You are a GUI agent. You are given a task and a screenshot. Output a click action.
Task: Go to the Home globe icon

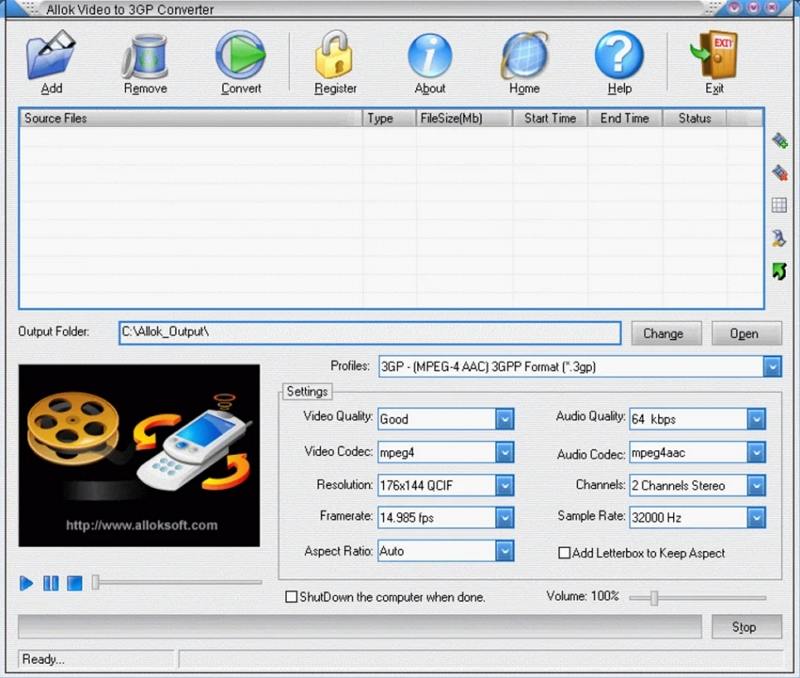click(524, 56)
